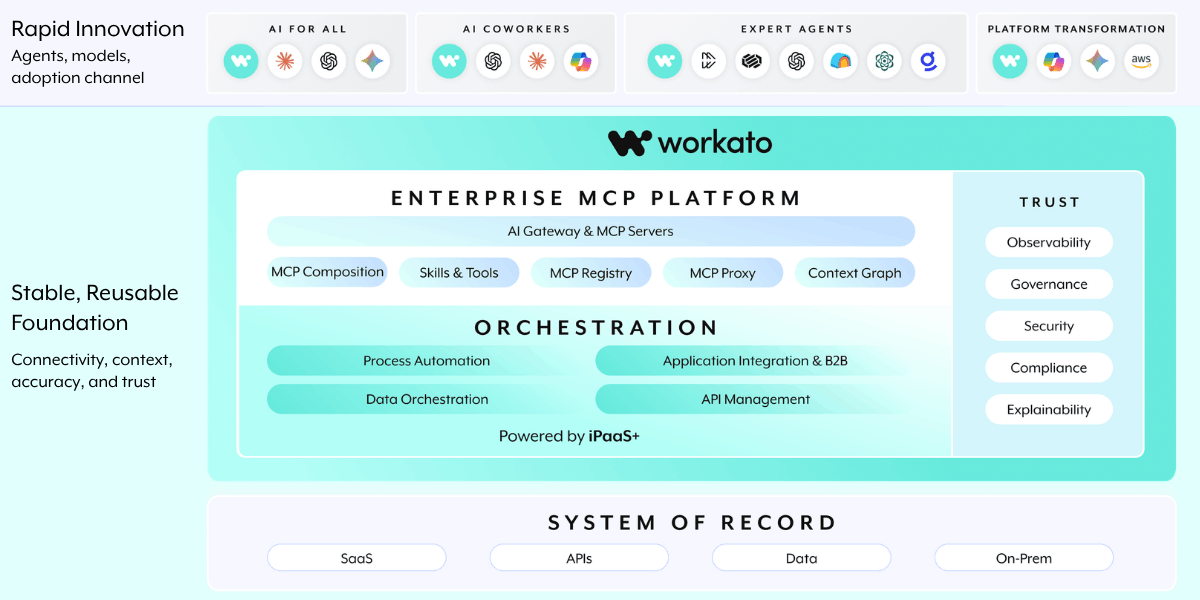Select the OpenAI icon under AI Coworkers
Viewport: 1200px width, 600px height.
pos(493,62)
